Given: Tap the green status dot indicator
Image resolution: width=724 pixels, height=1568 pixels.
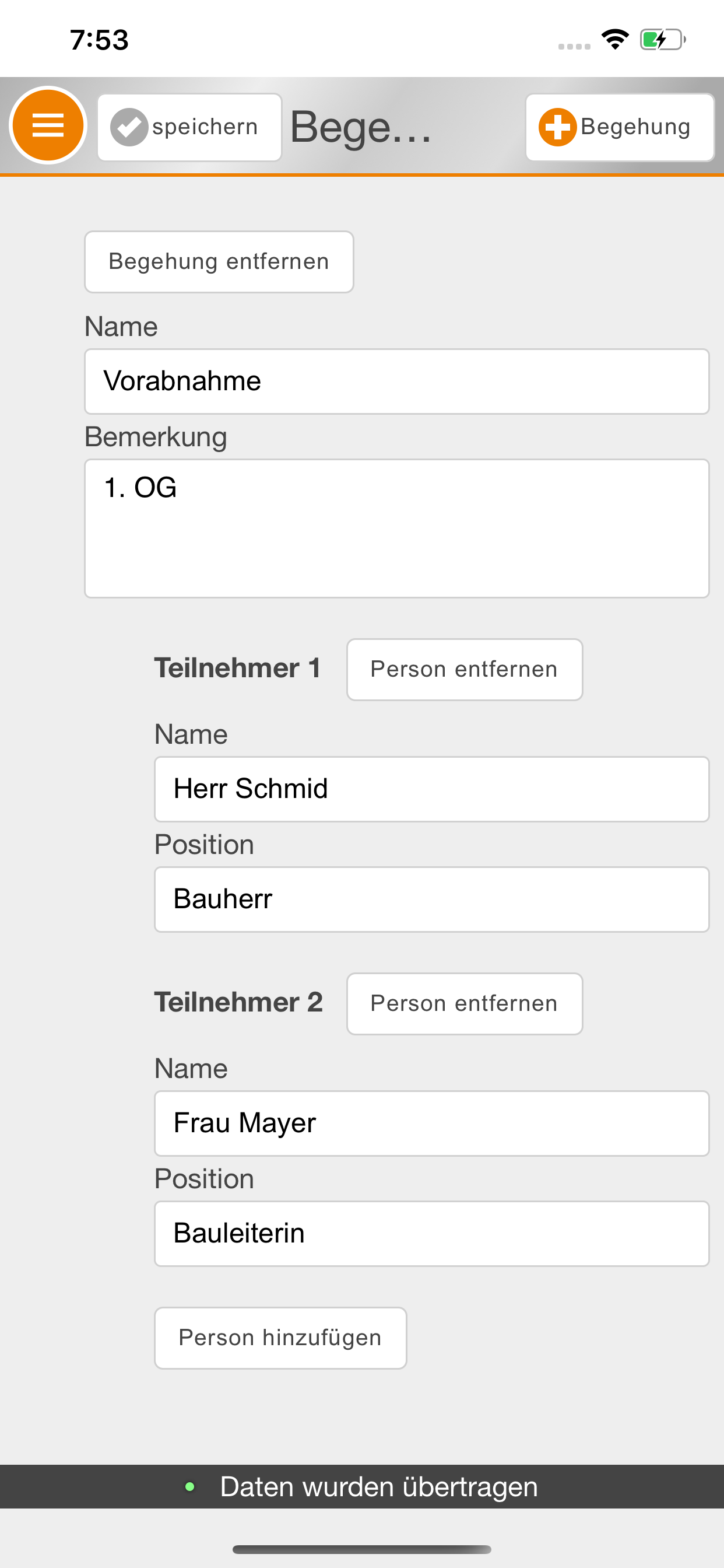Looking at the screenshot, I should coord(190,1486).
